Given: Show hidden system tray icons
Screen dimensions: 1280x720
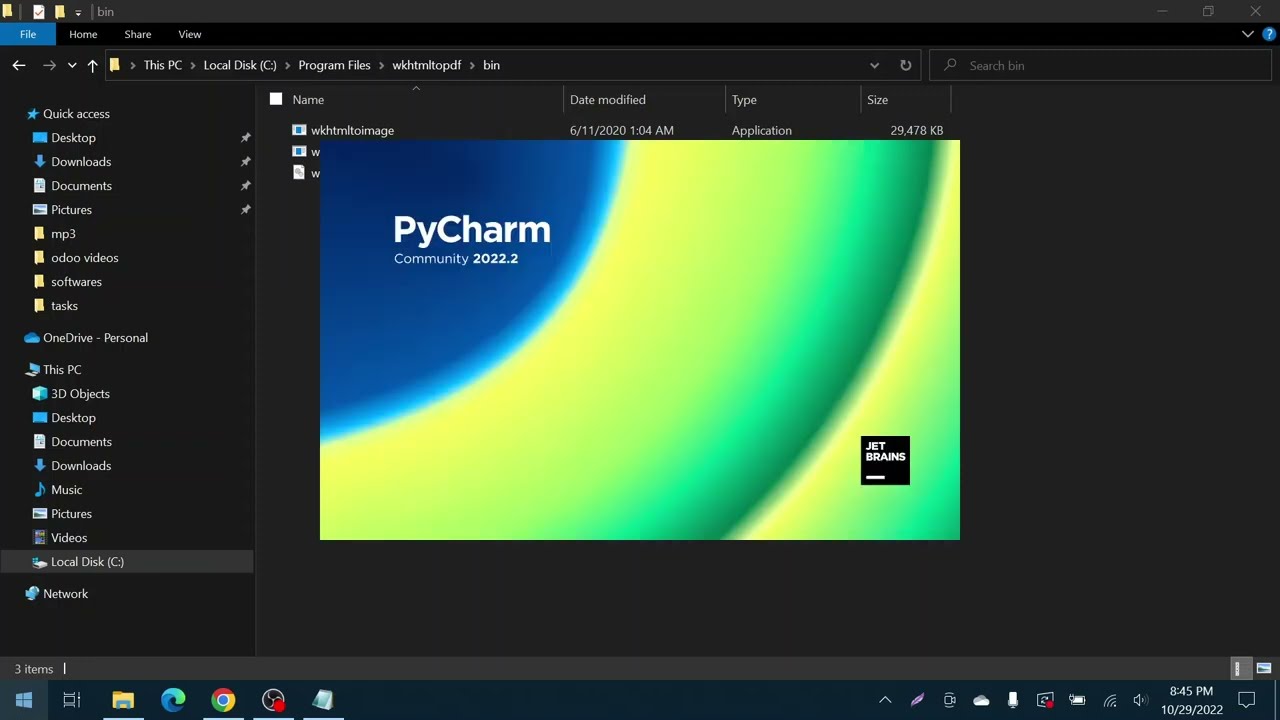Looking at the screenshot, I should (885, 700).
